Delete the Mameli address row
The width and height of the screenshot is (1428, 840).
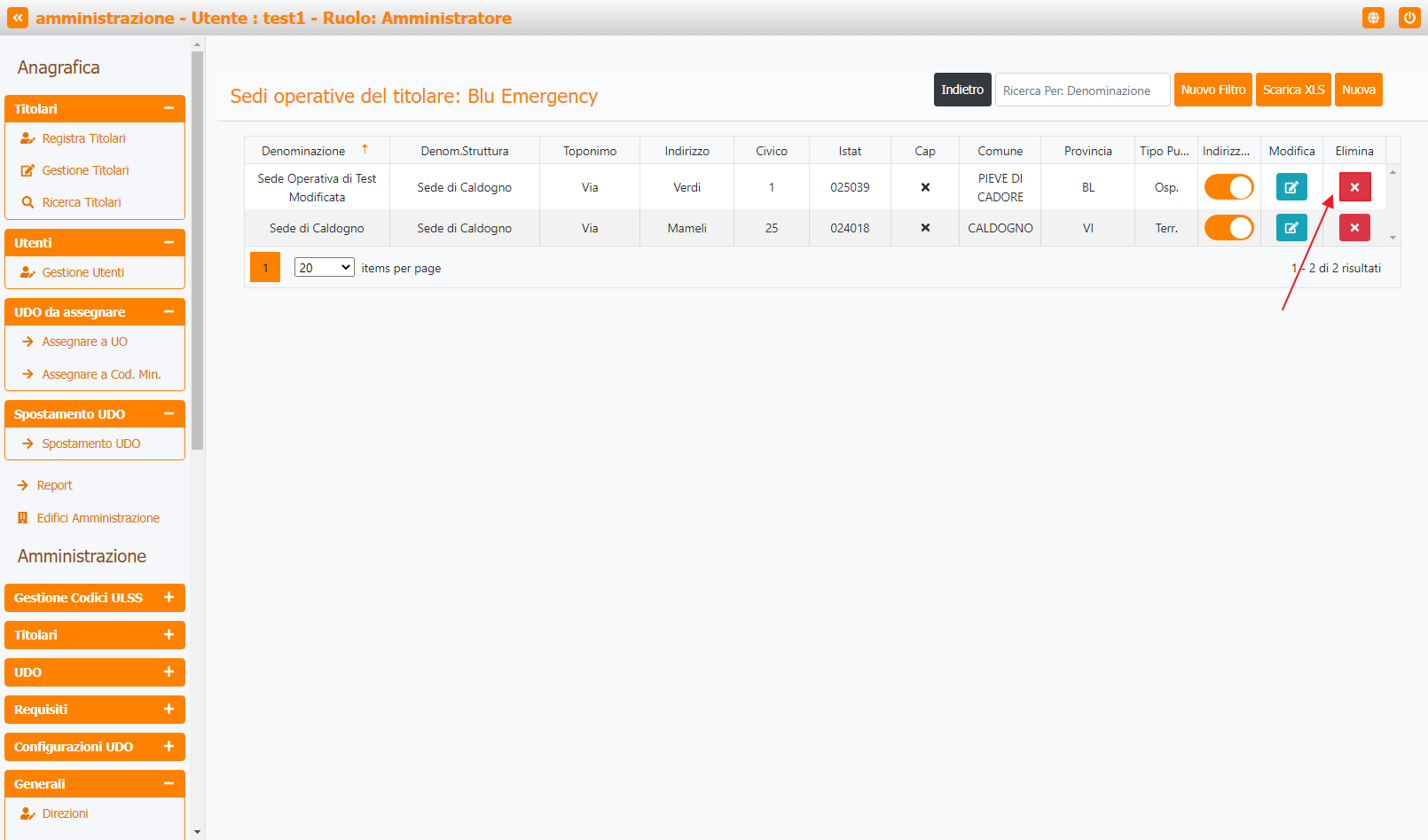point(1354,228)
